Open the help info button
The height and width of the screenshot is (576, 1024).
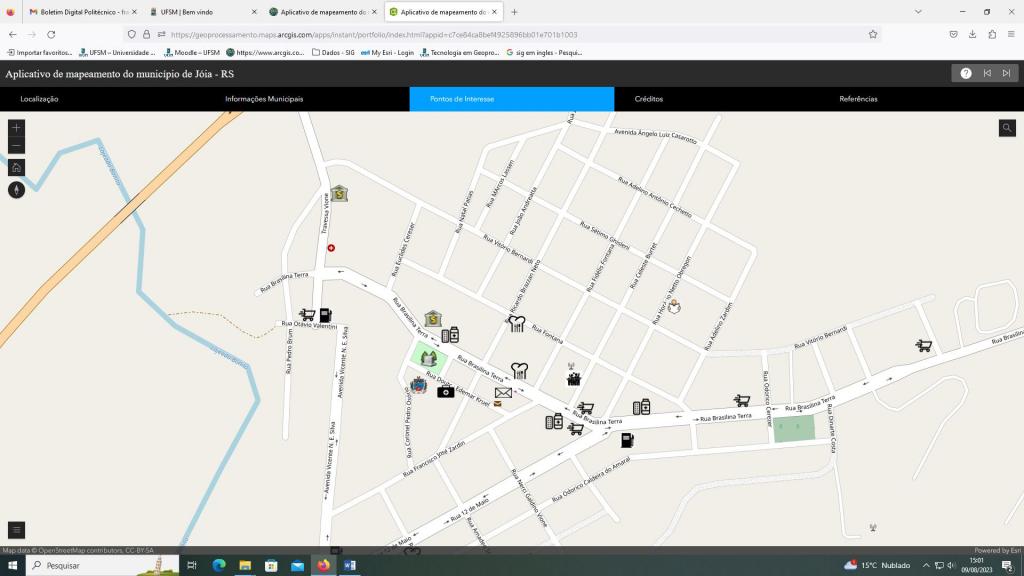coord(965,73)
